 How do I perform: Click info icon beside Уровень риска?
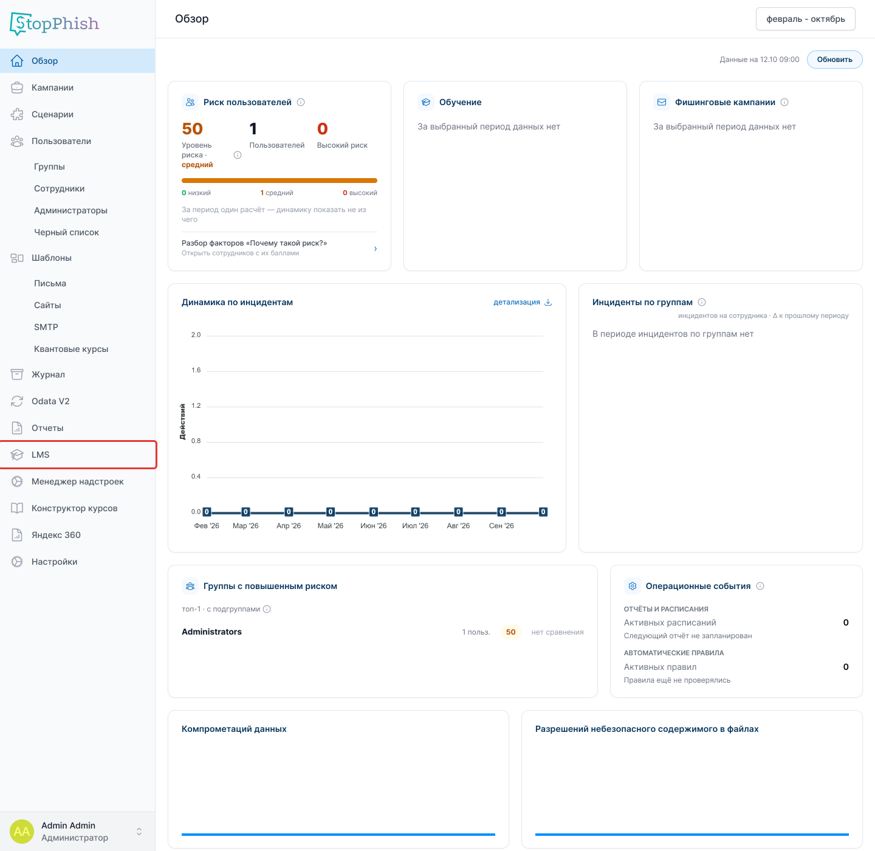coord(238,155)
